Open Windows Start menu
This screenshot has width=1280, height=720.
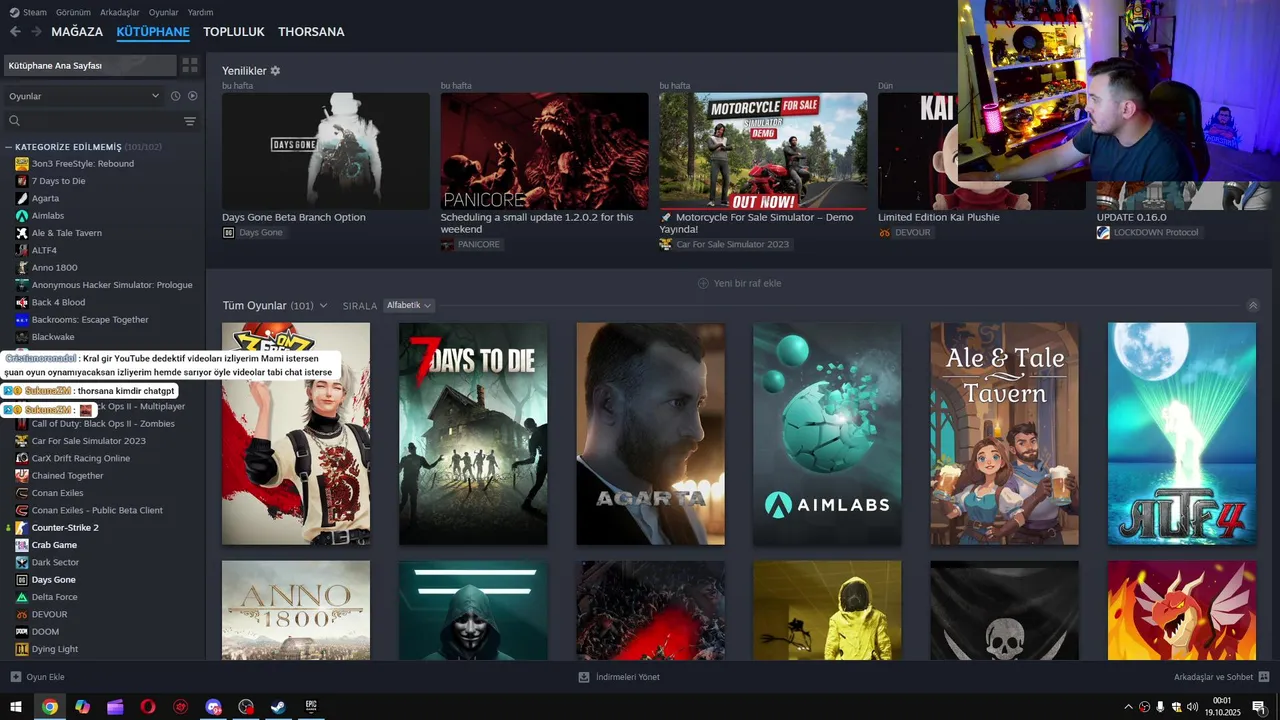pos(16,707)
